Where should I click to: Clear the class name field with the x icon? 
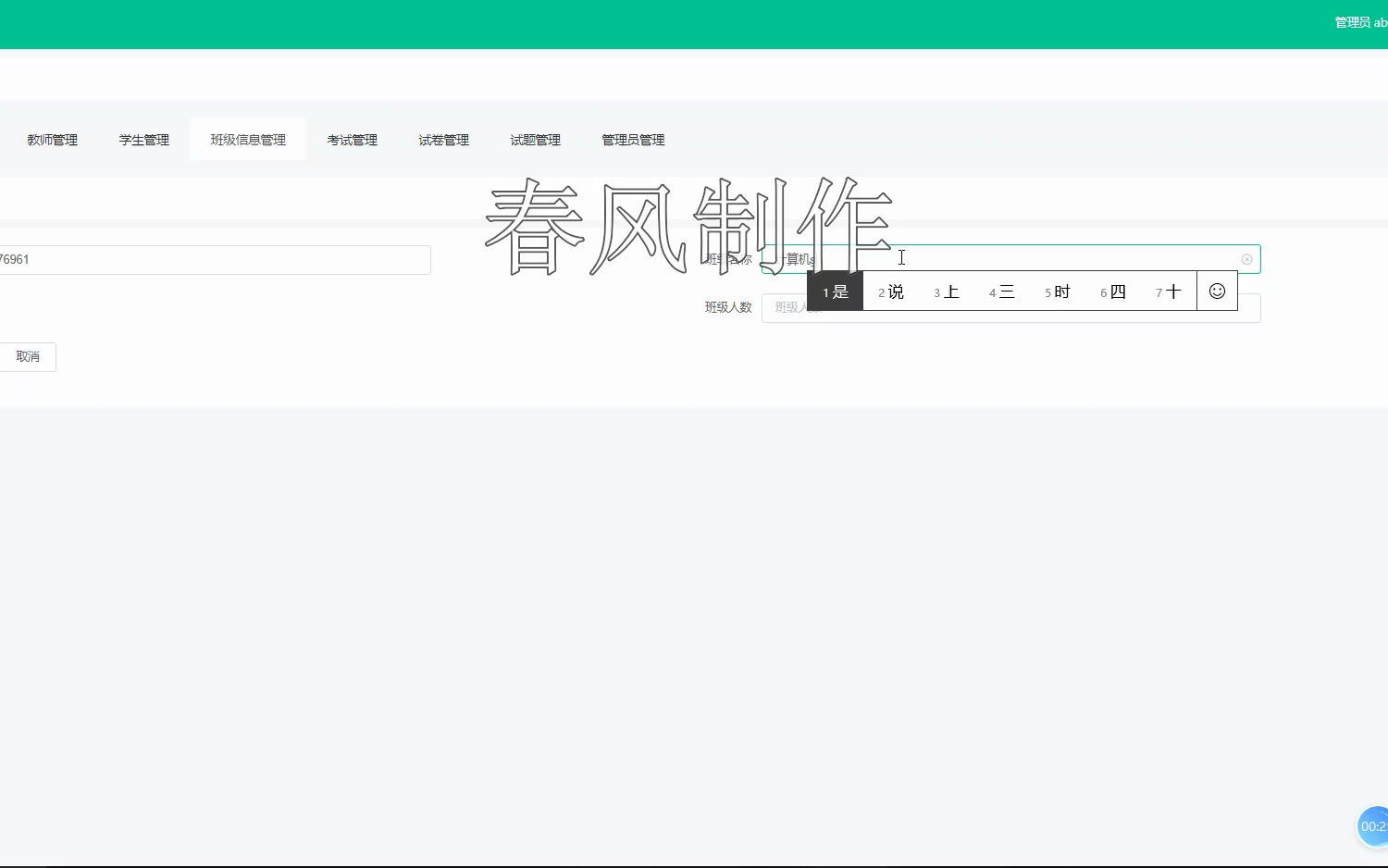(x=1246, y=259)
